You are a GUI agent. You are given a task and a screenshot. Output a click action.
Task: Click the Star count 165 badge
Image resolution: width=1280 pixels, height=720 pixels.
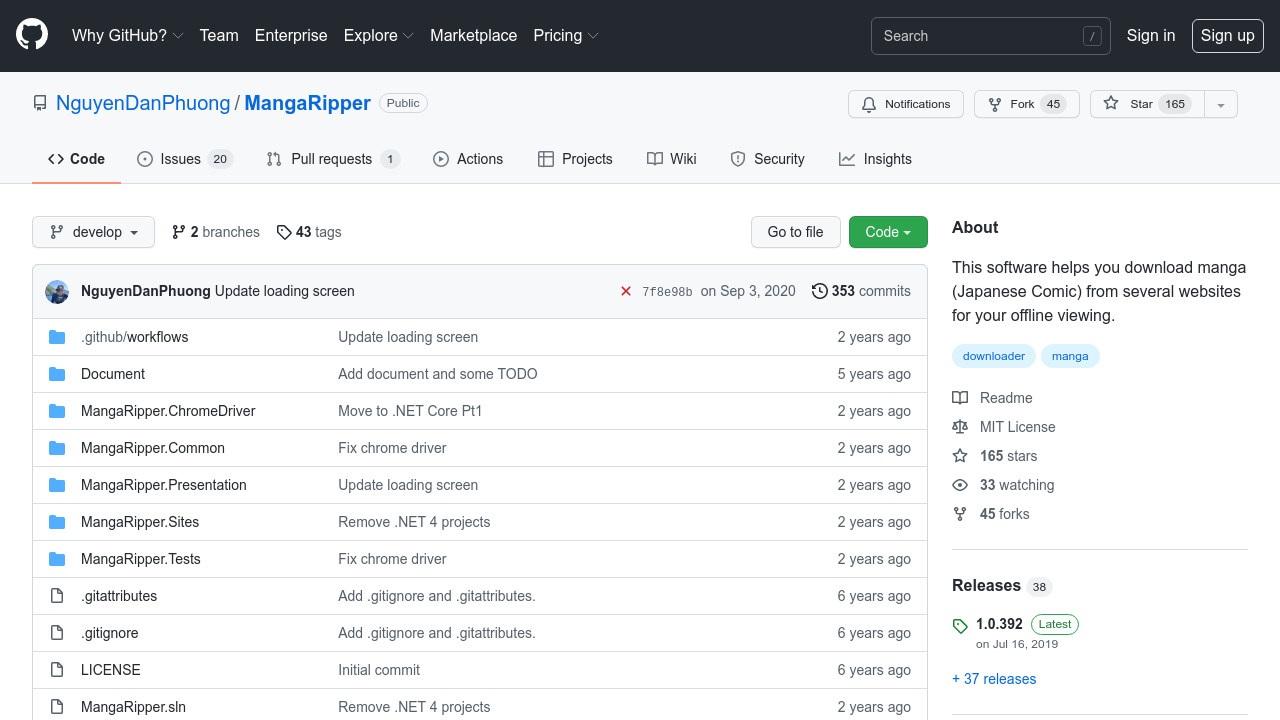click(1175, 104)
